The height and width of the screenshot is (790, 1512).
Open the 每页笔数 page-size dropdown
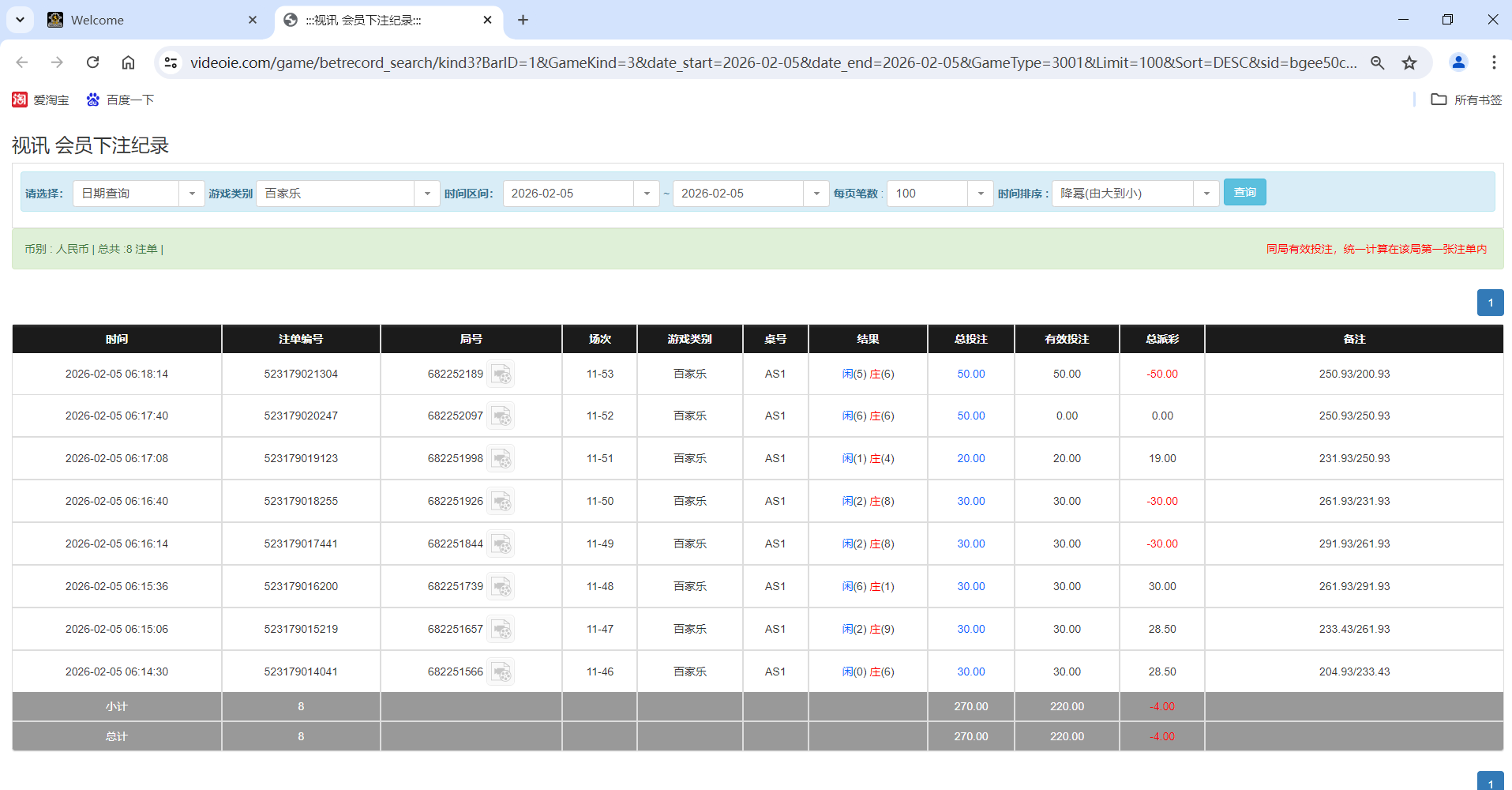(x=980, y=193)
